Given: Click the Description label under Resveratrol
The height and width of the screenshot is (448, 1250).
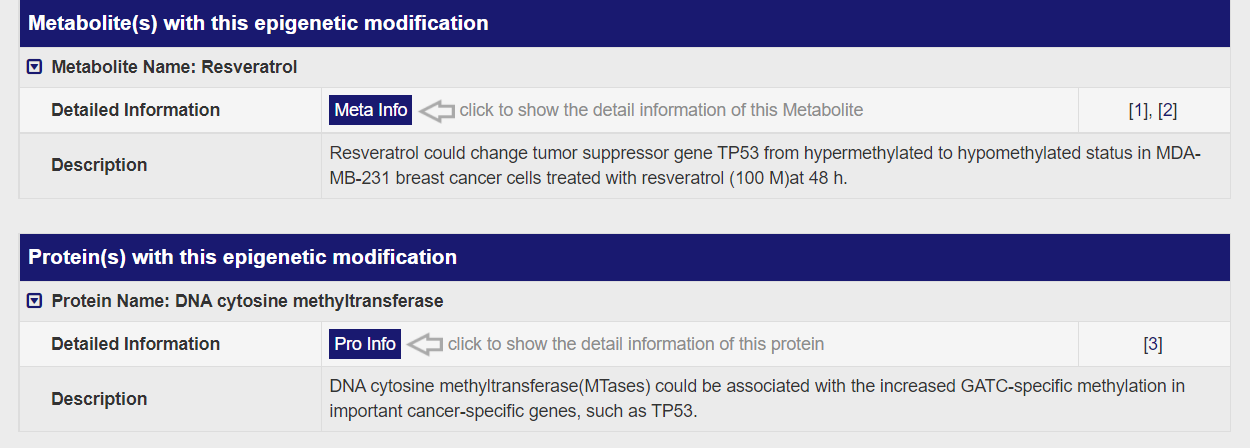Looking at the screenshot, I should 99,165.
